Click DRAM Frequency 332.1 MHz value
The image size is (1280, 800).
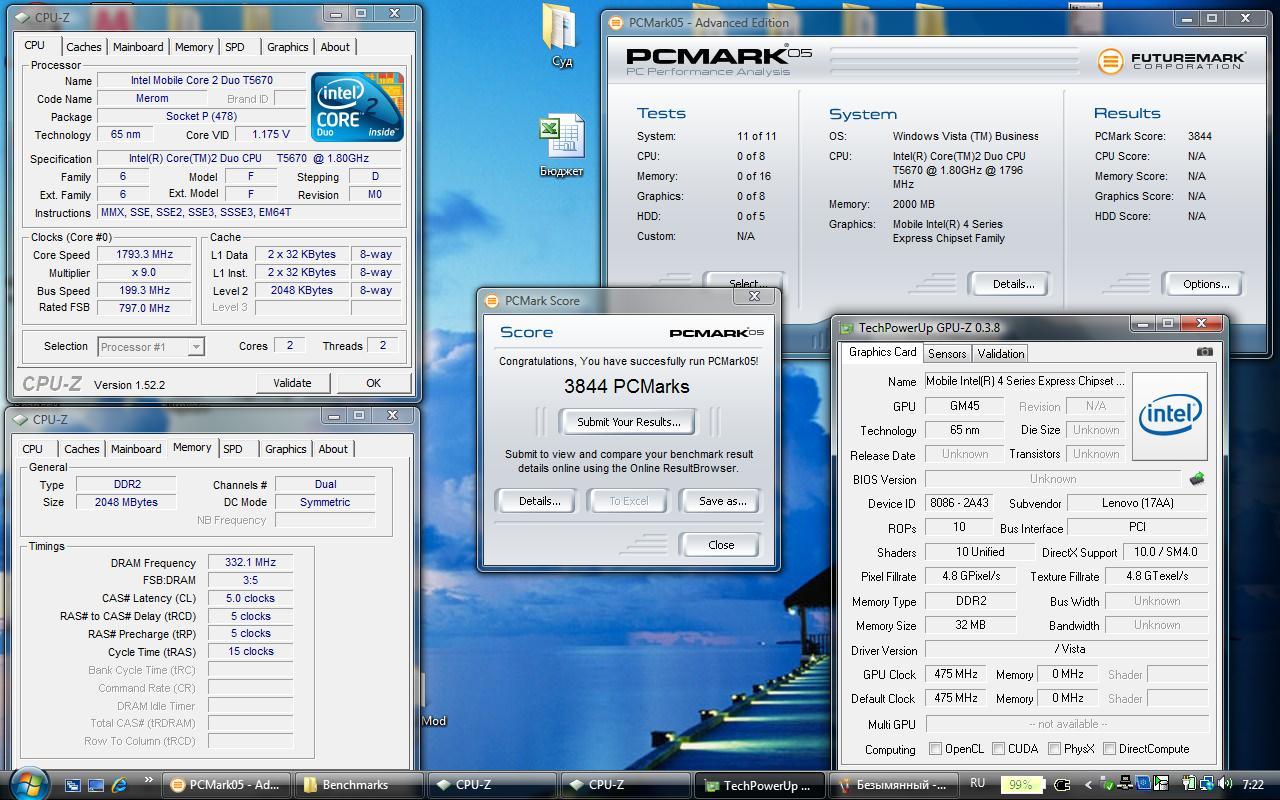tap(250, 563)
